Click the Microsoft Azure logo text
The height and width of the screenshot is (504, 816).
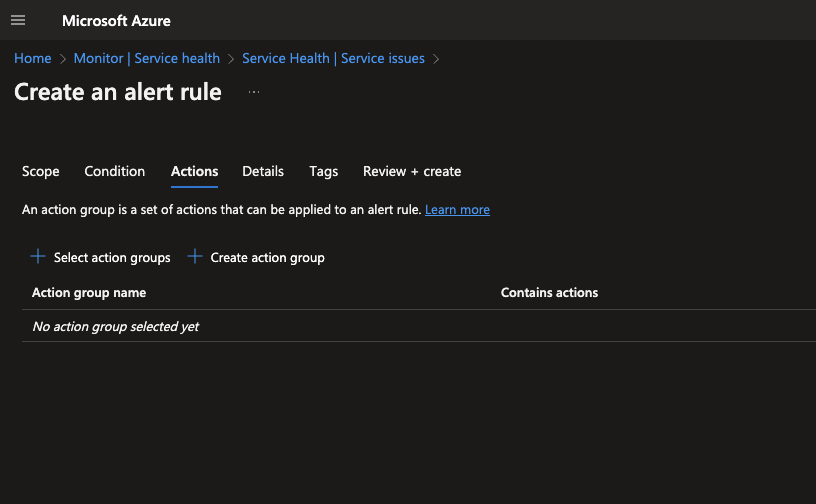tap(116, 21)
